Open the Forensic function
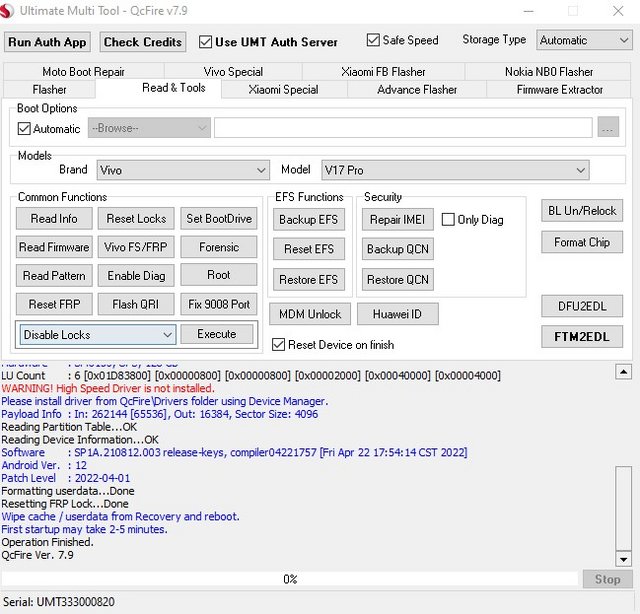This screenshot has height=614, width=640. pos(219,247)
